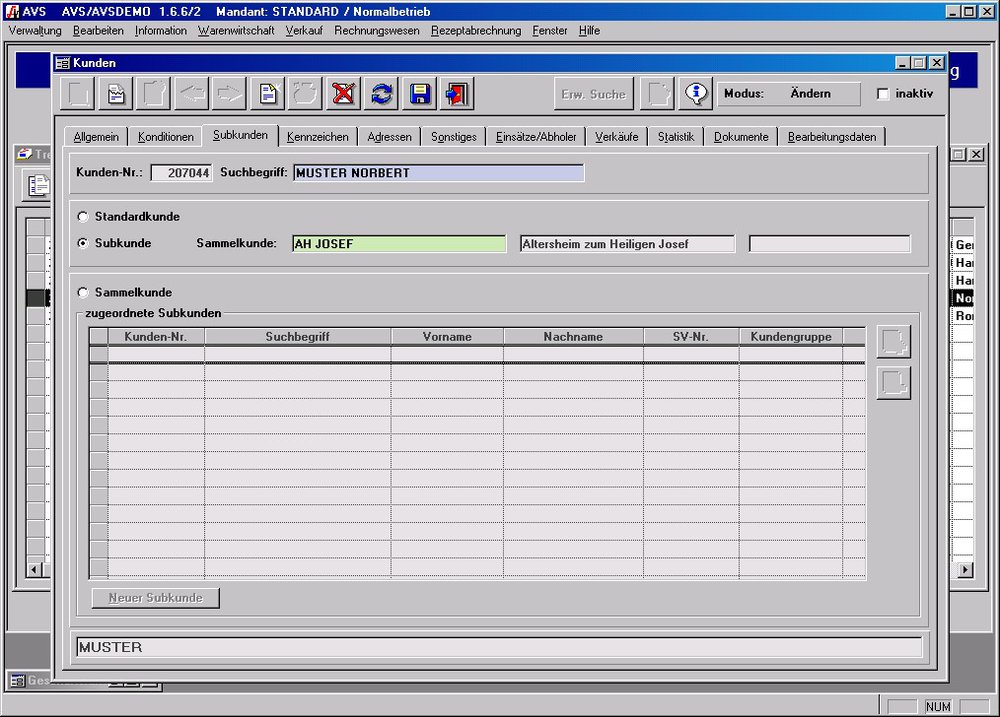Enable the inaktiv checkbox
Screen dimensions: 1000x717
pyautogui.click(x=883, y=94)
